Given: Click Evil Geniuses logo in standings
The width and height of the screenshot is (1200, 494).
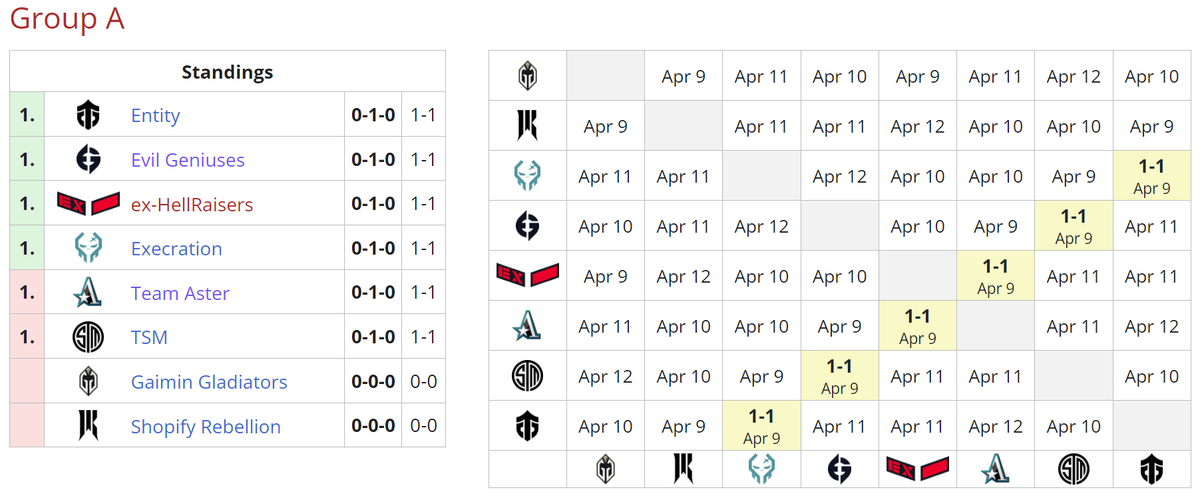Looking at the screenshot, I should tap(88, 160).
